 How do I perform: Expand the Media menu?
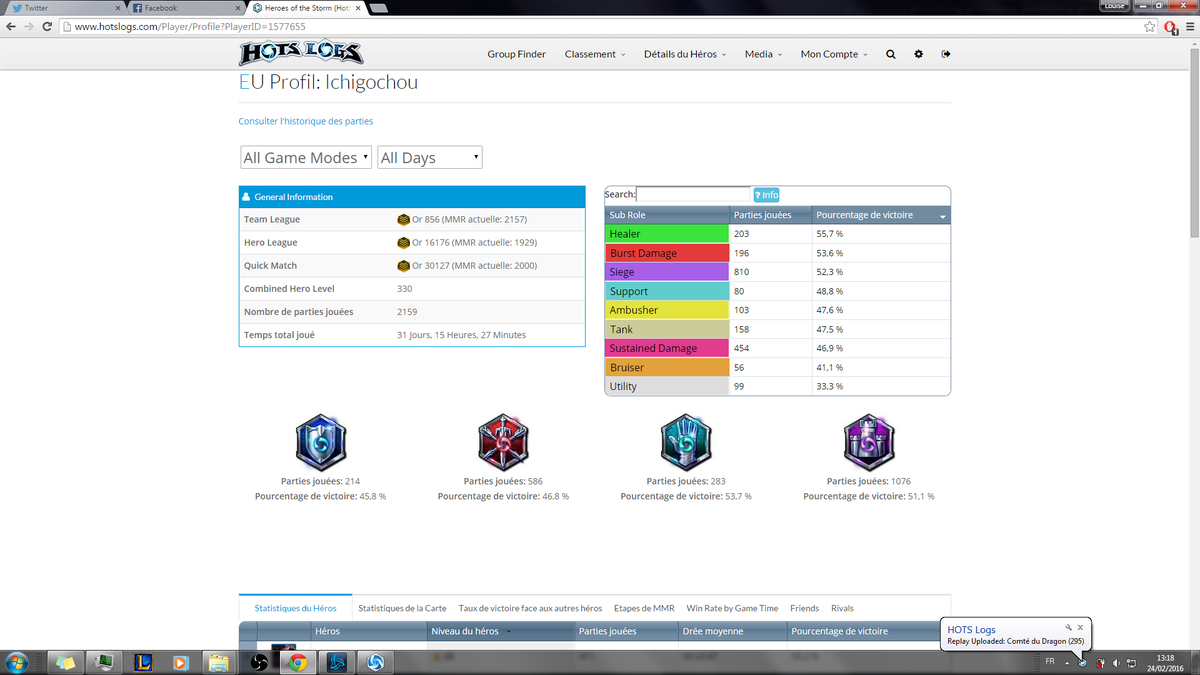(x=763, y=54)
